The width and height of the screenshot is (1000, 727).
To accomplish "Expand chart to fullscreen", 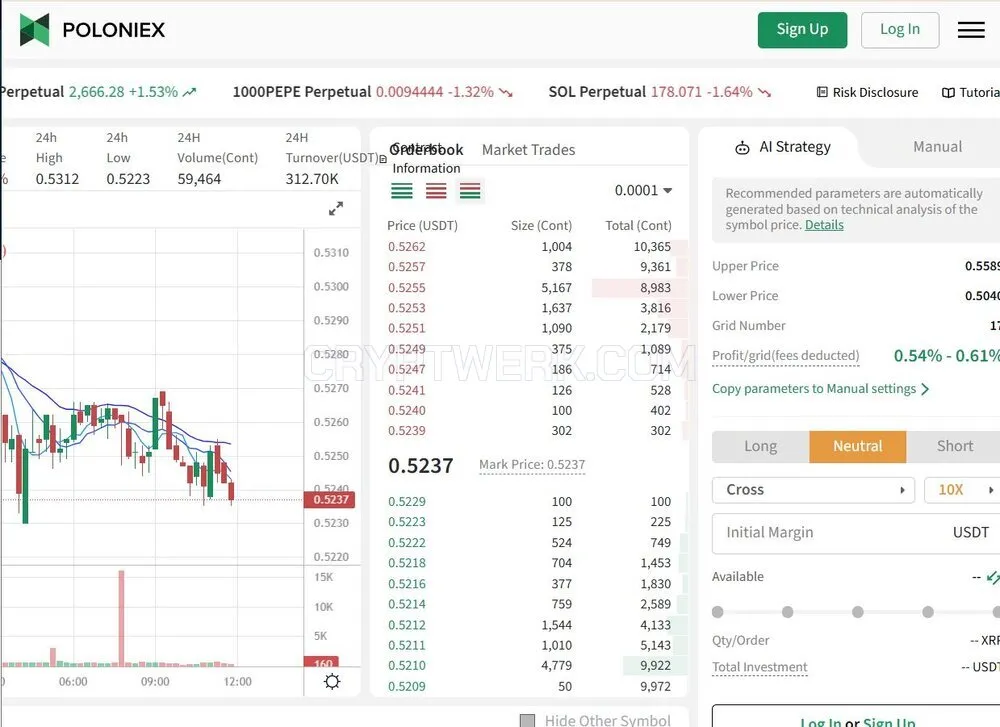I will pyautogui.click(x=335, y=209).
